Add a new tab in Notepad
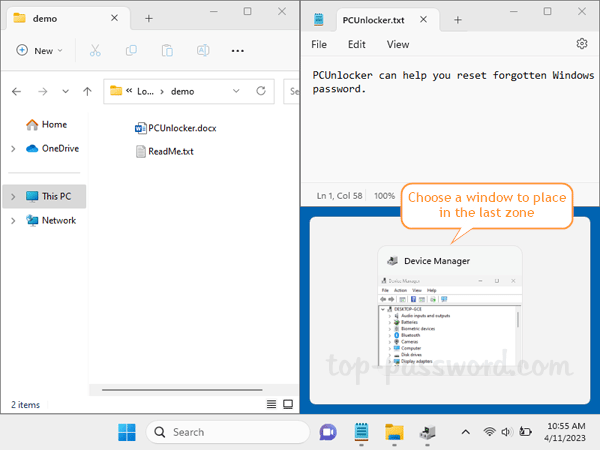The image size is (600, 450). coord(458,19)
